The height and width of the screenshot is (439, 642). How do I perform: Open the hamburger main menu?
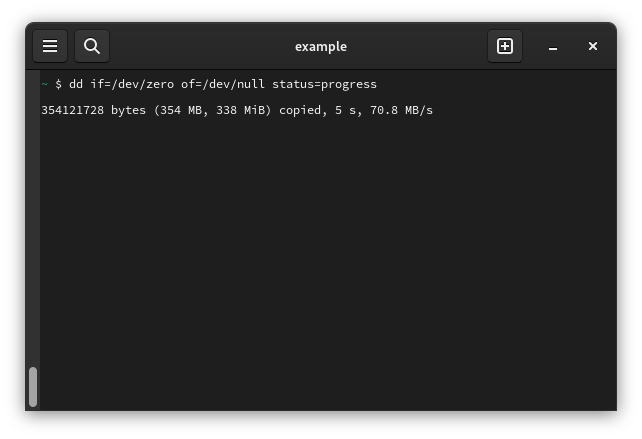50,46
